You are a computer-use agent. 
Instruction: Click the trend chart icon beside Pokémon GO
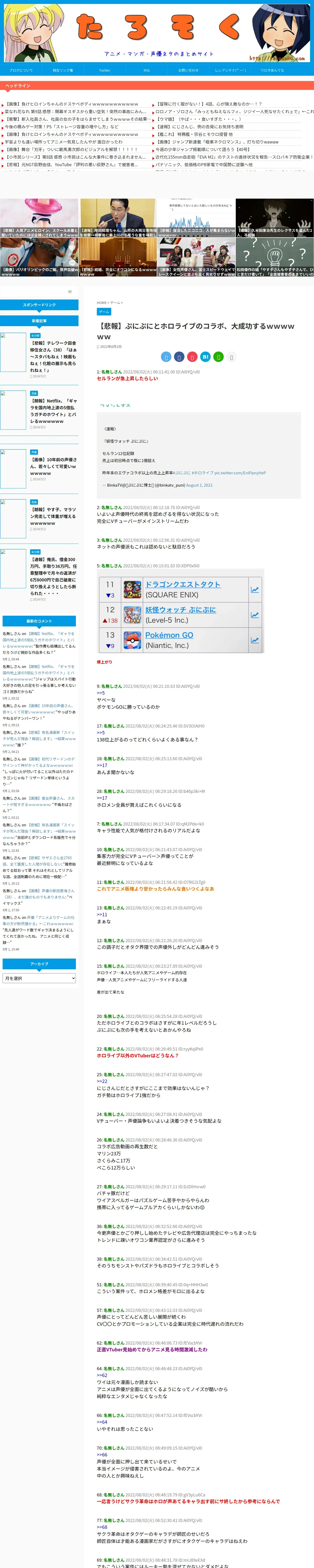click(254, 640)
